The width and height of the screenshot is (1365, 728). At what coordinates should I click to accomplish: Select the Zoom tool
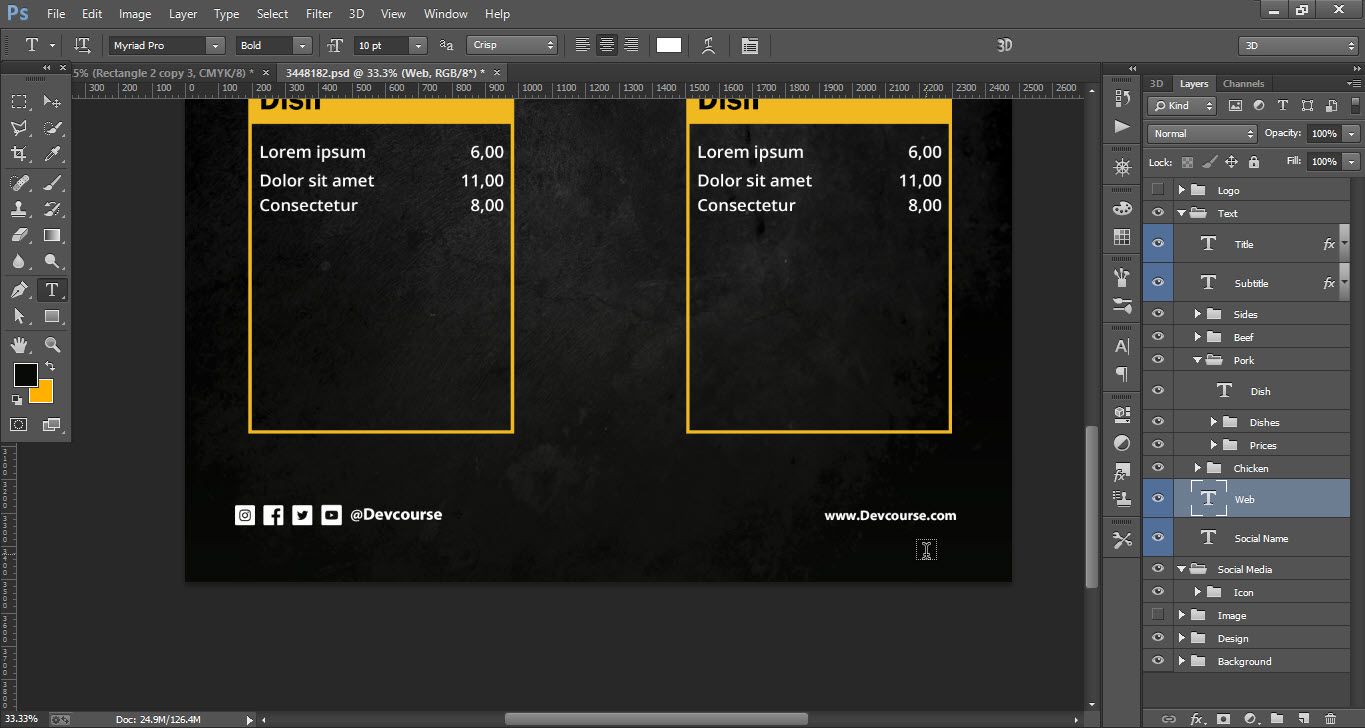pyautogui.click(x=52, y=345)
